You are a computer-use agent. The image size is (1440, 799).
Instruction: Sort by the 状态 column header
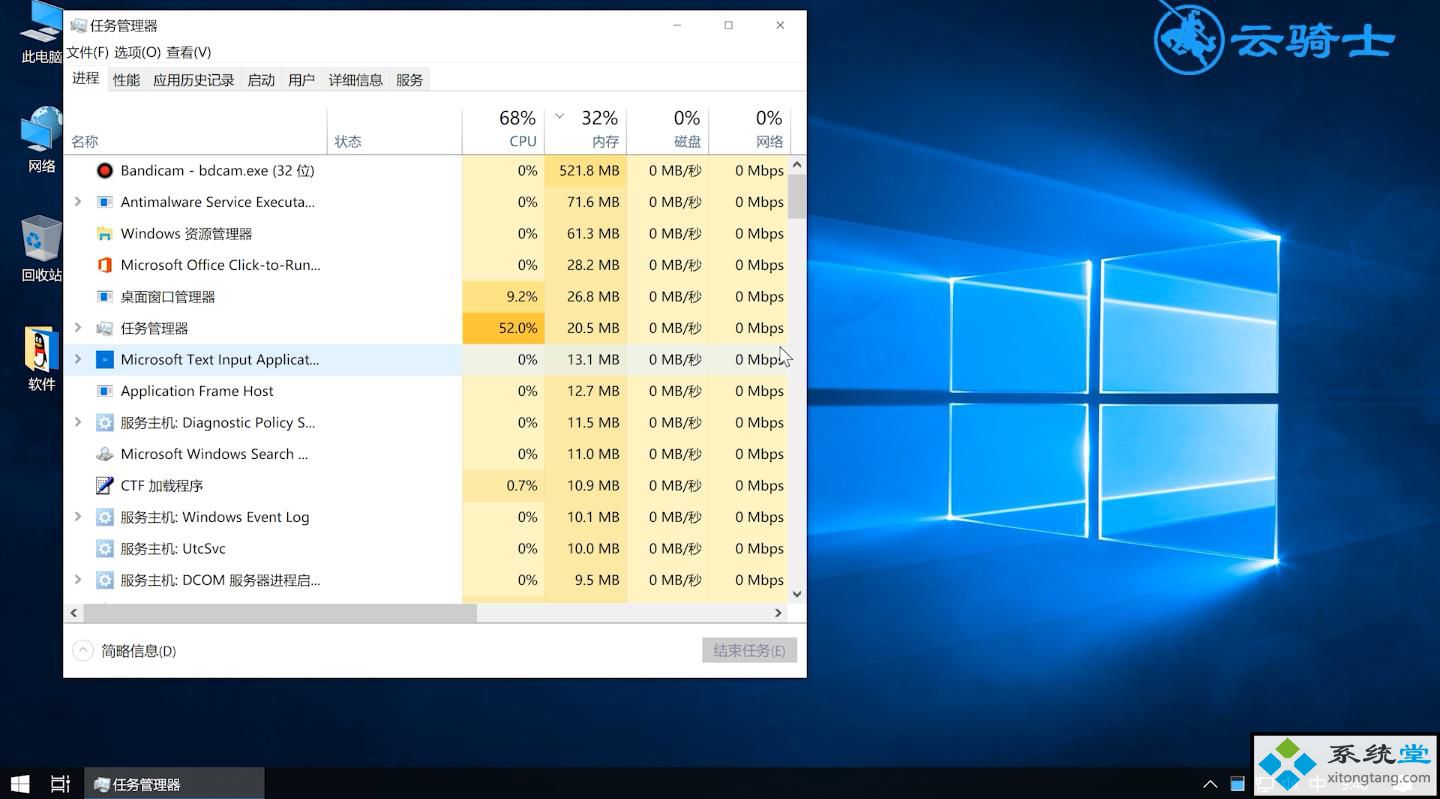coord(395,131)
